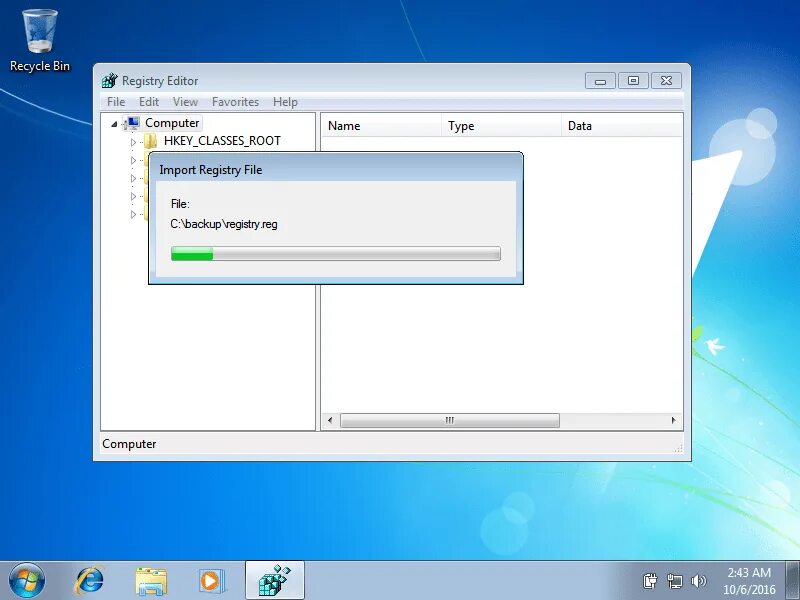Image resolution: width=800 pixels, height=600 pixels.
Task: Select the Computer icon in the tree
Action: click(133, 123)
